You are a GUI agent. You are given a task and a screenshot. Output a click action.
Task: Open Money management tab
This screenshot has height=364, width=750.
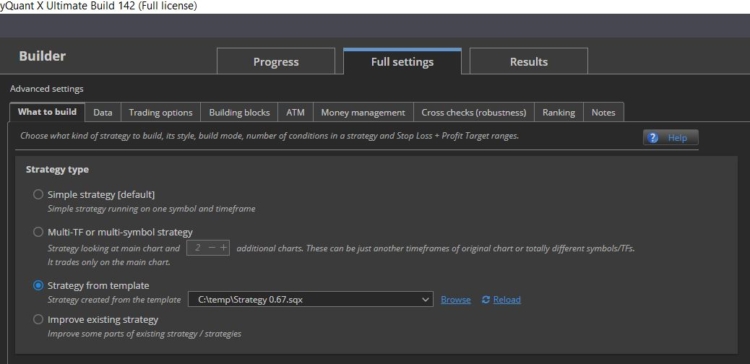point(363,112)
